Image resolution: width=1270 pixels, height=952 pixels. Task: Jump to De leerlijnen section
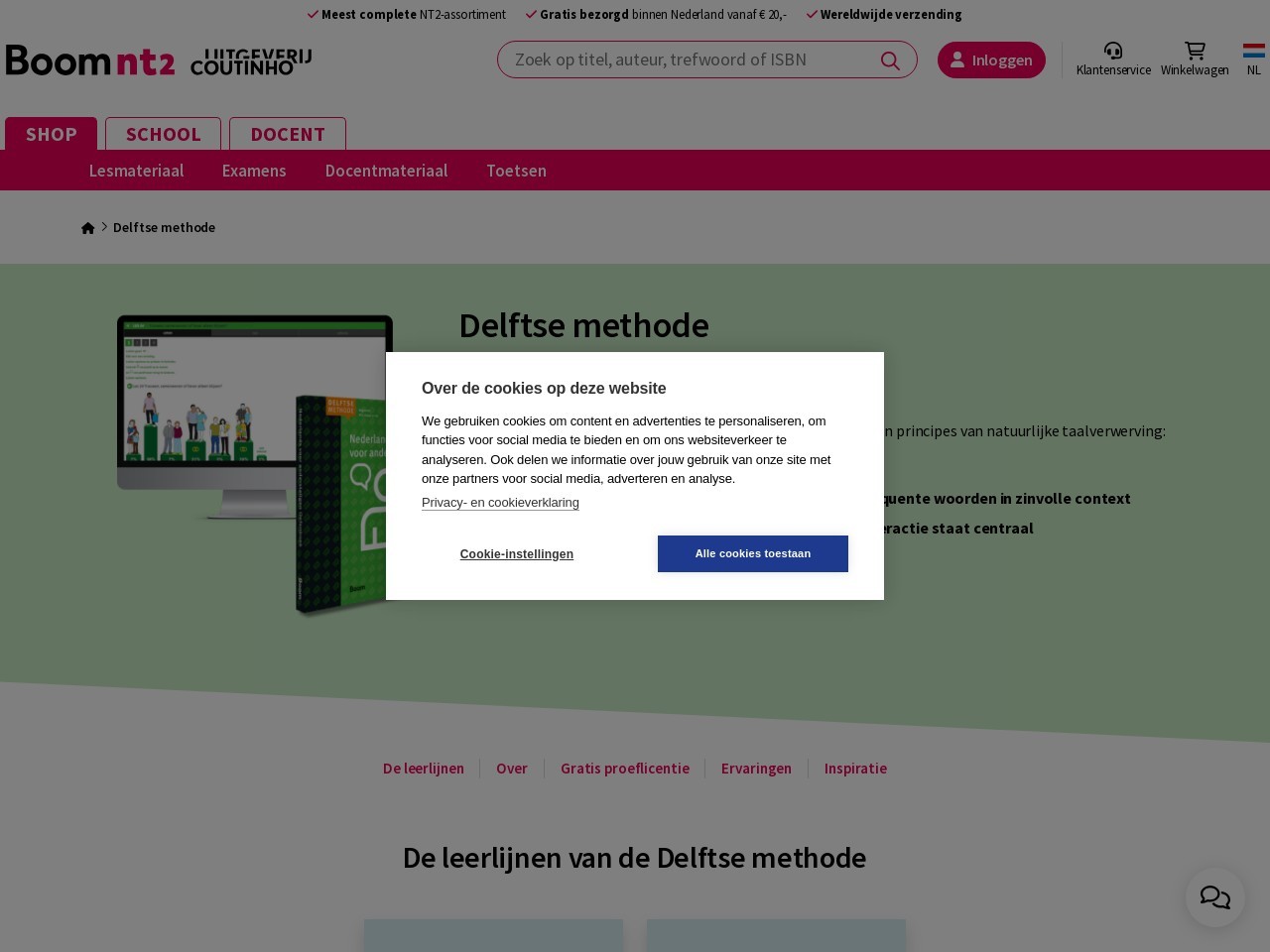coord(424,769)
